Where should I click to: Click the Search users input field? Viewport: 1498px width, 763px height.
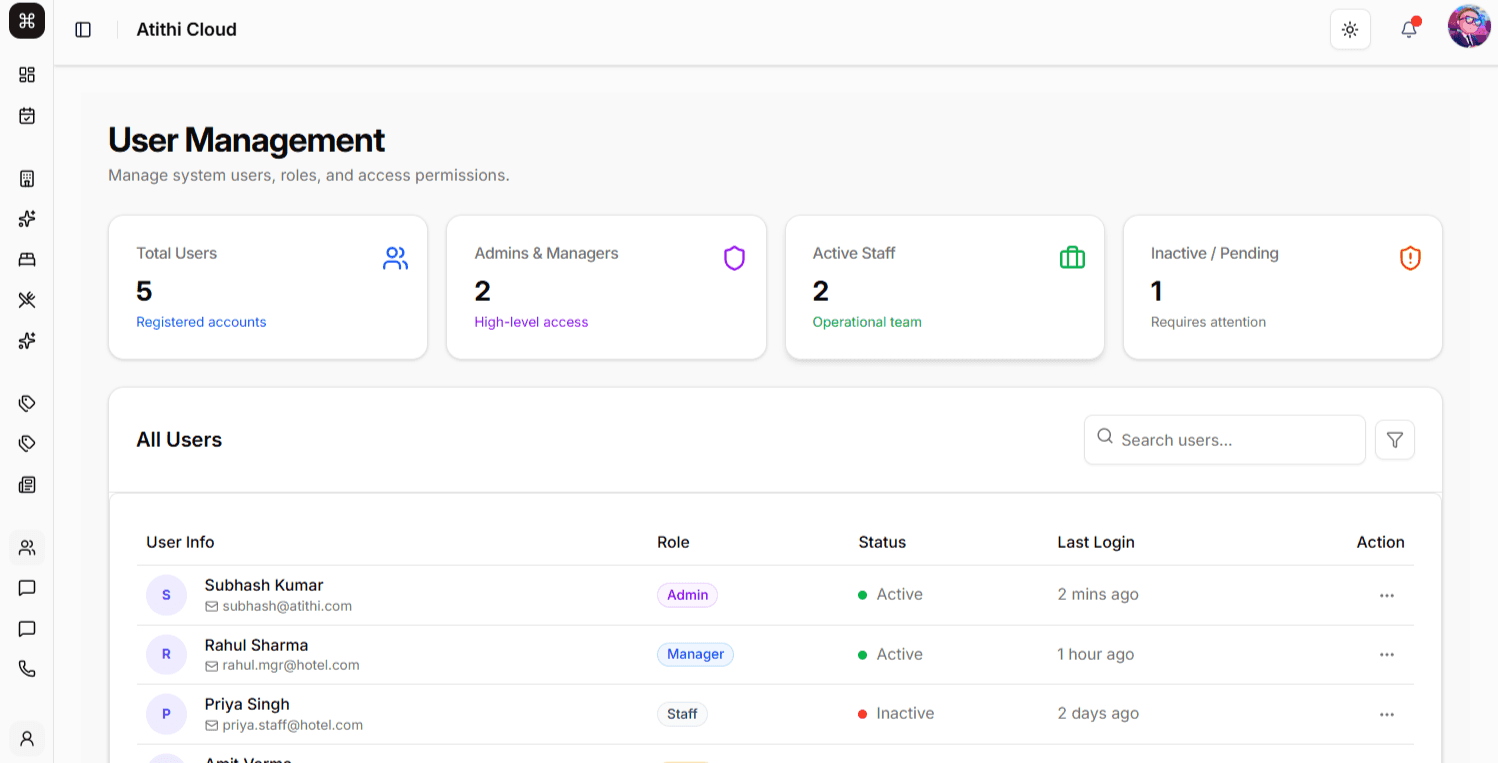(x=1235, y=440)
